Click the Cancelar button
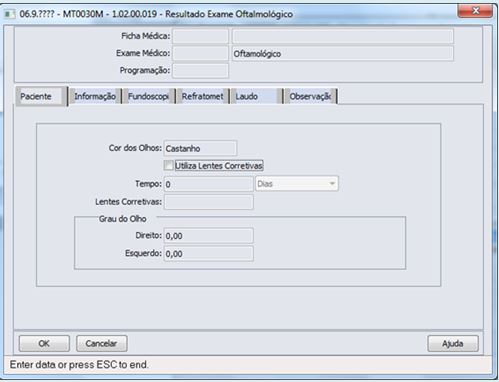 102,343
